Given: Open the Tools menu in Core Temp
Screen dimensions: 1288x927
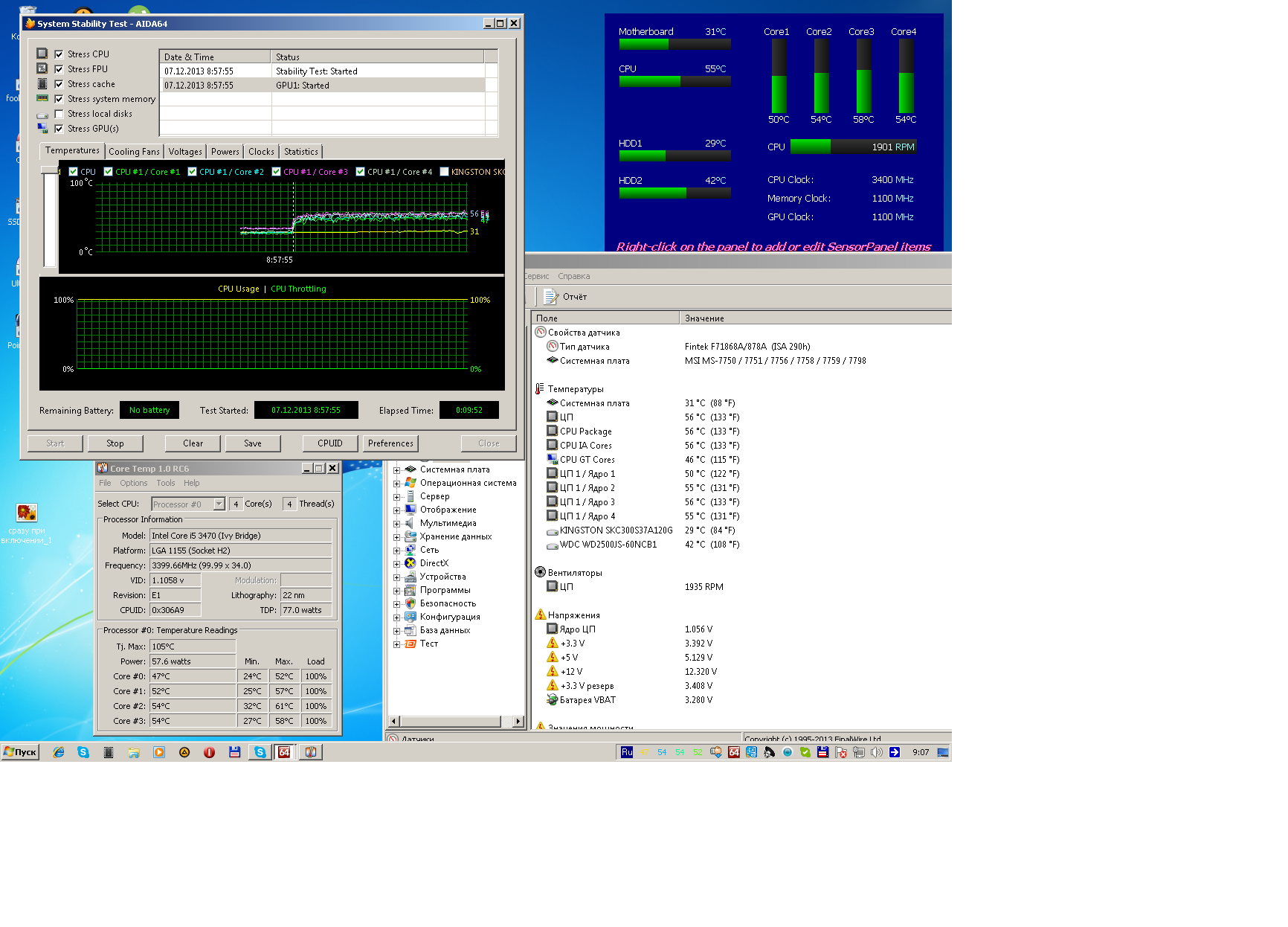Looking at the screenshot, I should coord(166,483).
